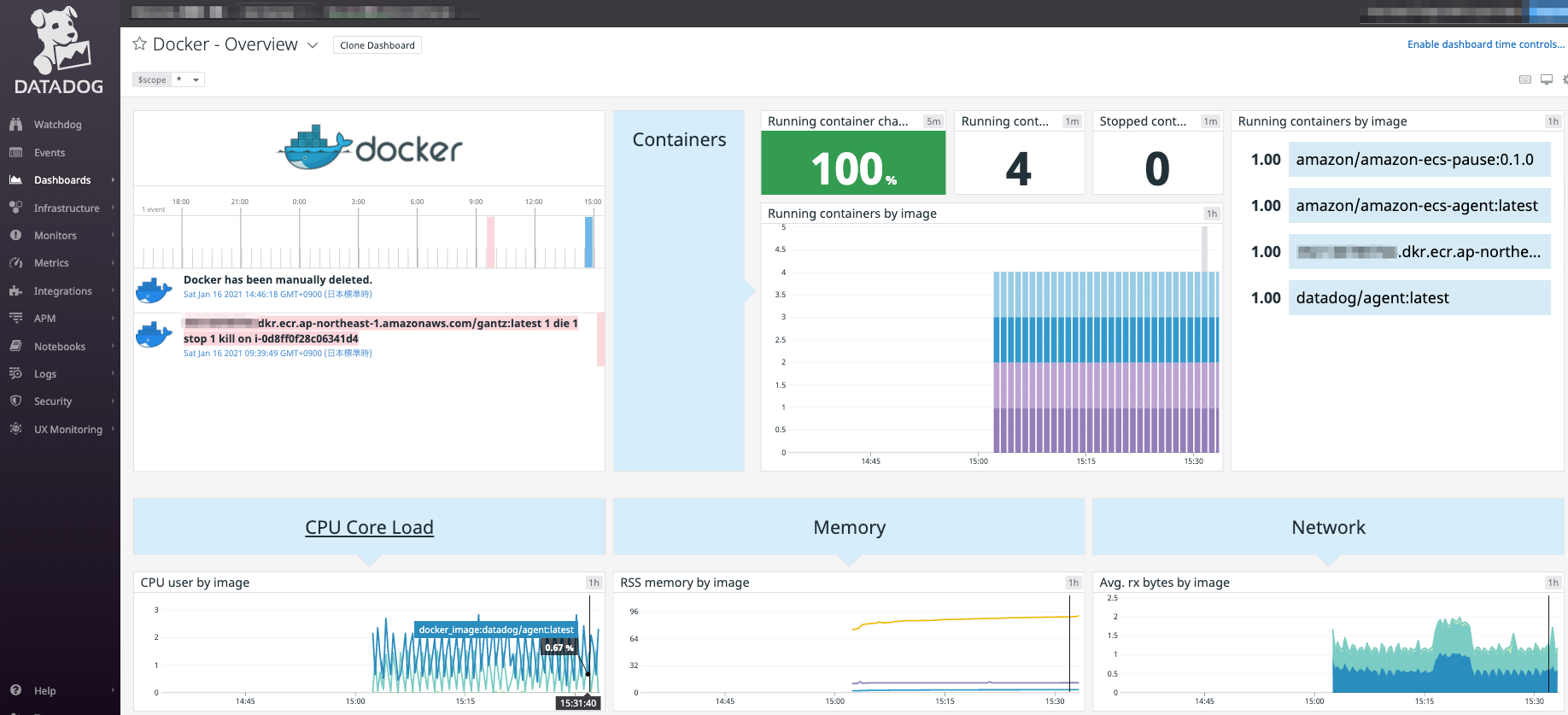This screenshot has height=715, width=1568.
Task: Open event timestamp 'Sat Jan 16 2021 14:46:18'
Action: pyautogui.click(x=278, y=295)
